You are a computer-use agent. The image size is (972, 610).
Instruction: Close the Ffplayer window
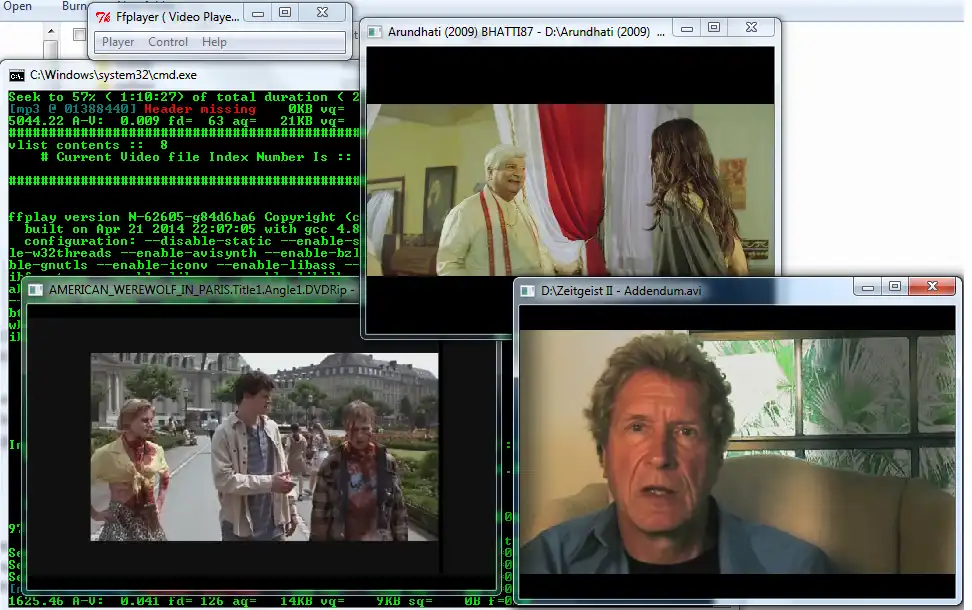coord(323,12)
